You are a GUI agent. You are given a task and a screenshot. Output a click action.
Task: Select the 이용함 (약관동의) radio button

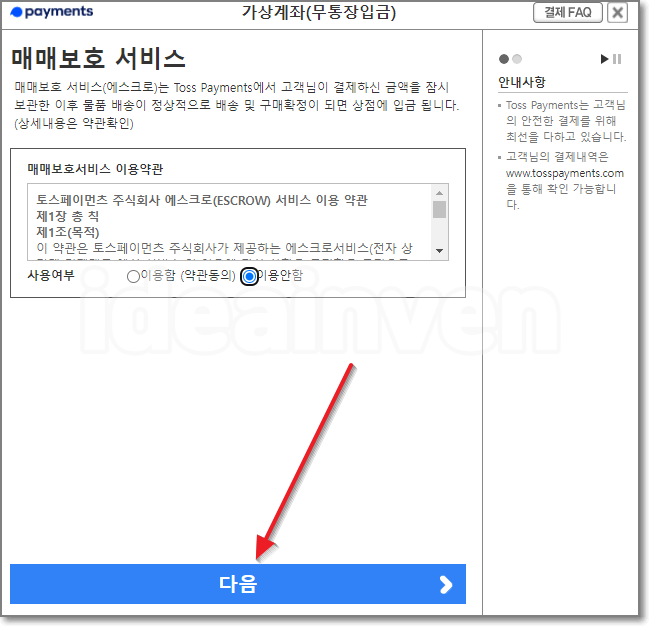[133, 276]
